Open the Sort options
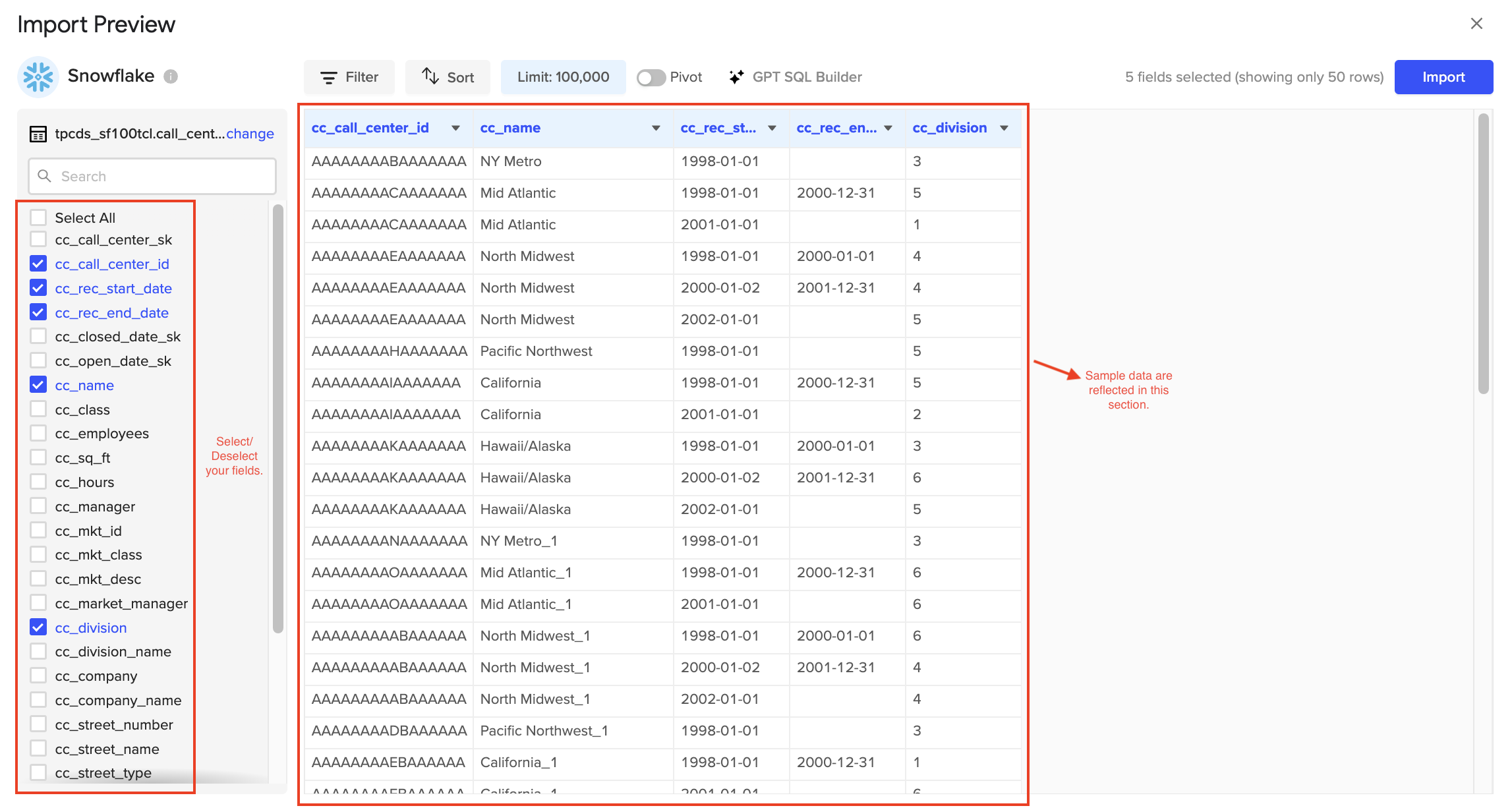This screenshot has height=808, width=1512. pyautogui.click(x=448, y=77)
